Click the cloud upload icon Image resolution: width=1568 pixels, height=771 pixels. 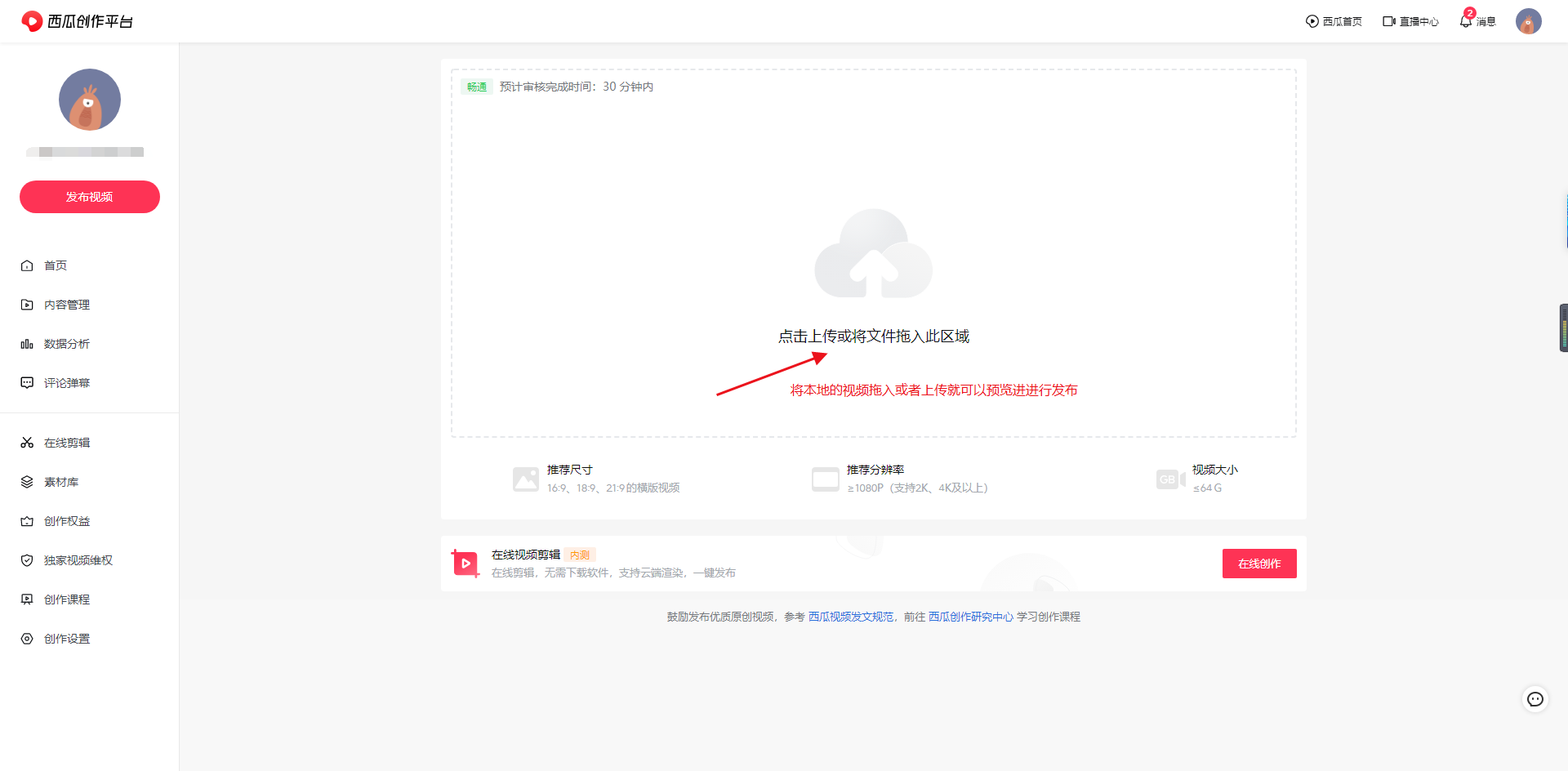point(873,254)
